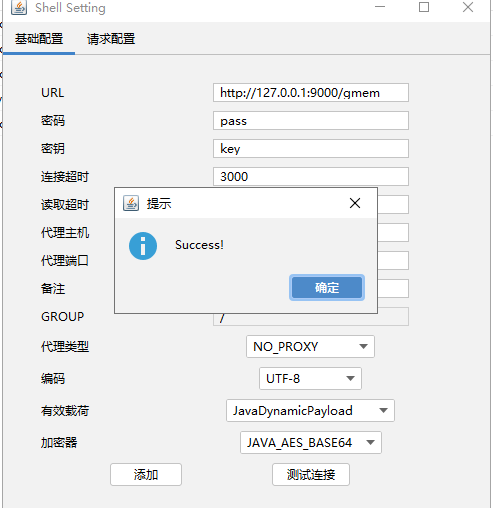
Task: Expand the JAVA_AES_BASE64 encryptor dropdown
Action: pyautogui.click(x=311, y=443)
